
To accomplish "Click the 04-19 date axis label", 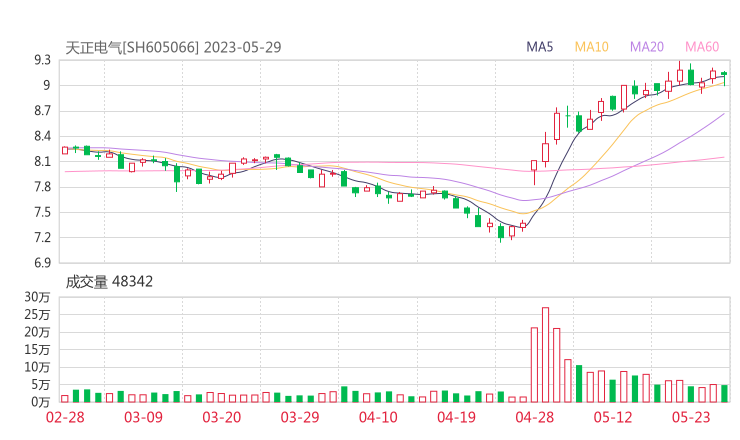I will tap(456, 417).
